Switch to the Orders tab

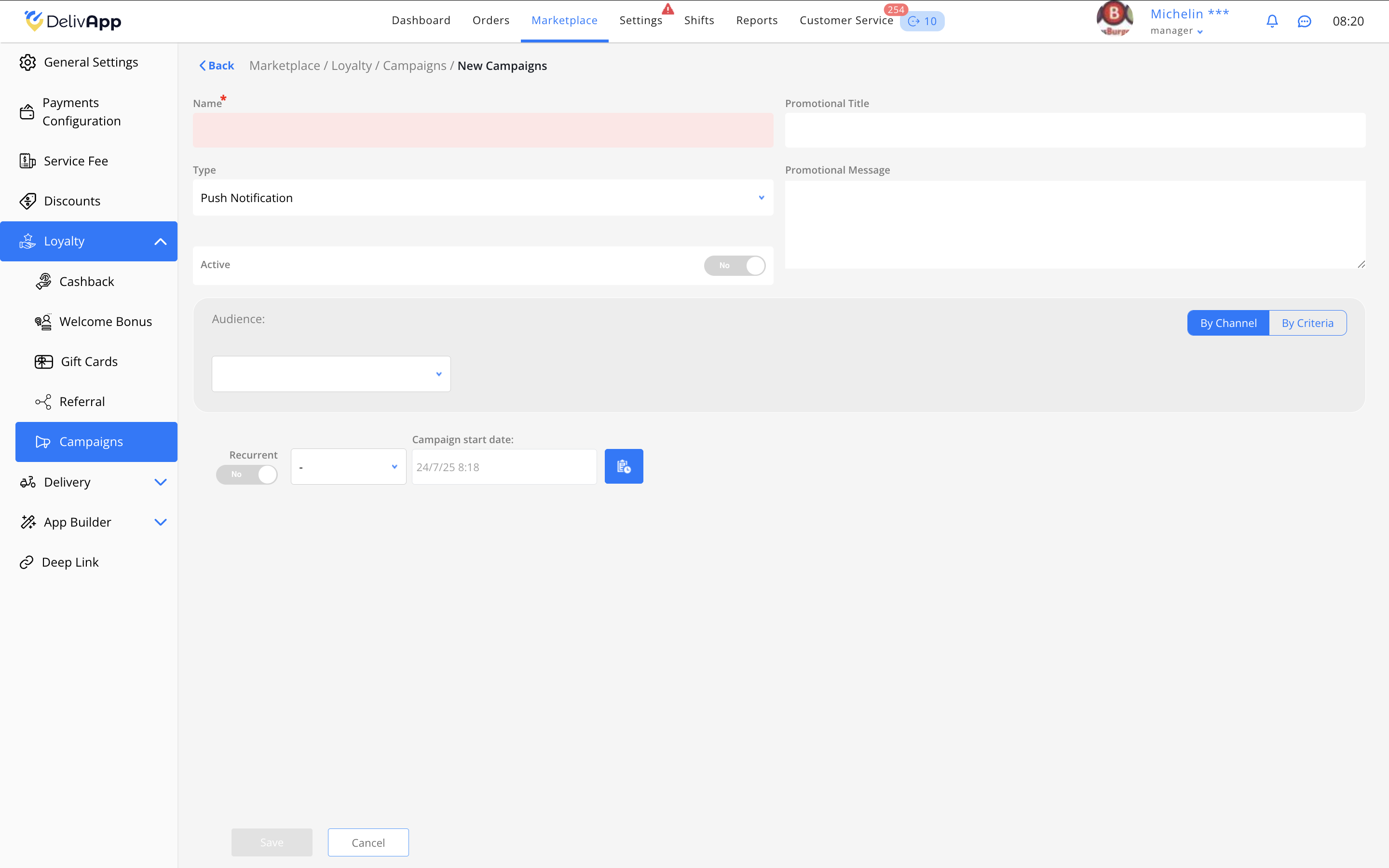(491, 21)
